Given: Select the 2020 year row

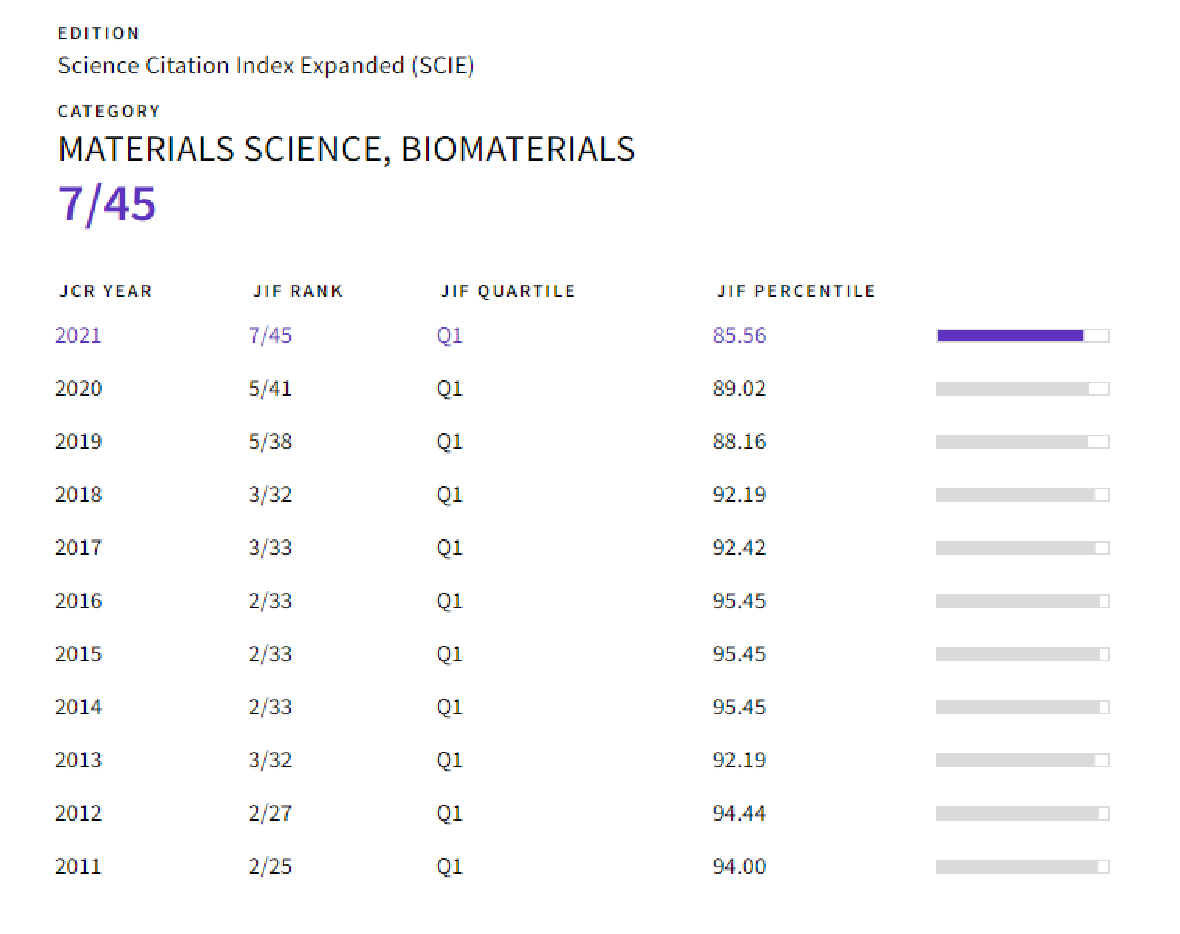Looking at the screenshot, I should [78, 388].
